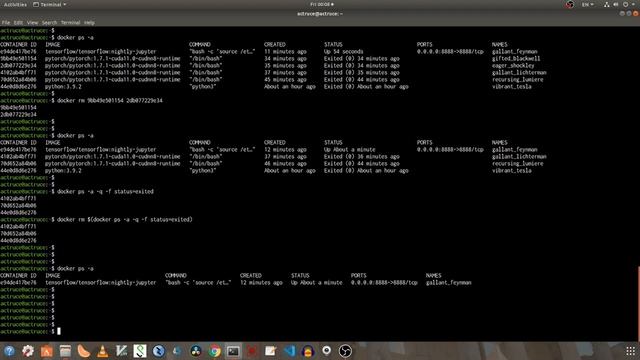Open Google Chrome from the dock

pos(215,351)
